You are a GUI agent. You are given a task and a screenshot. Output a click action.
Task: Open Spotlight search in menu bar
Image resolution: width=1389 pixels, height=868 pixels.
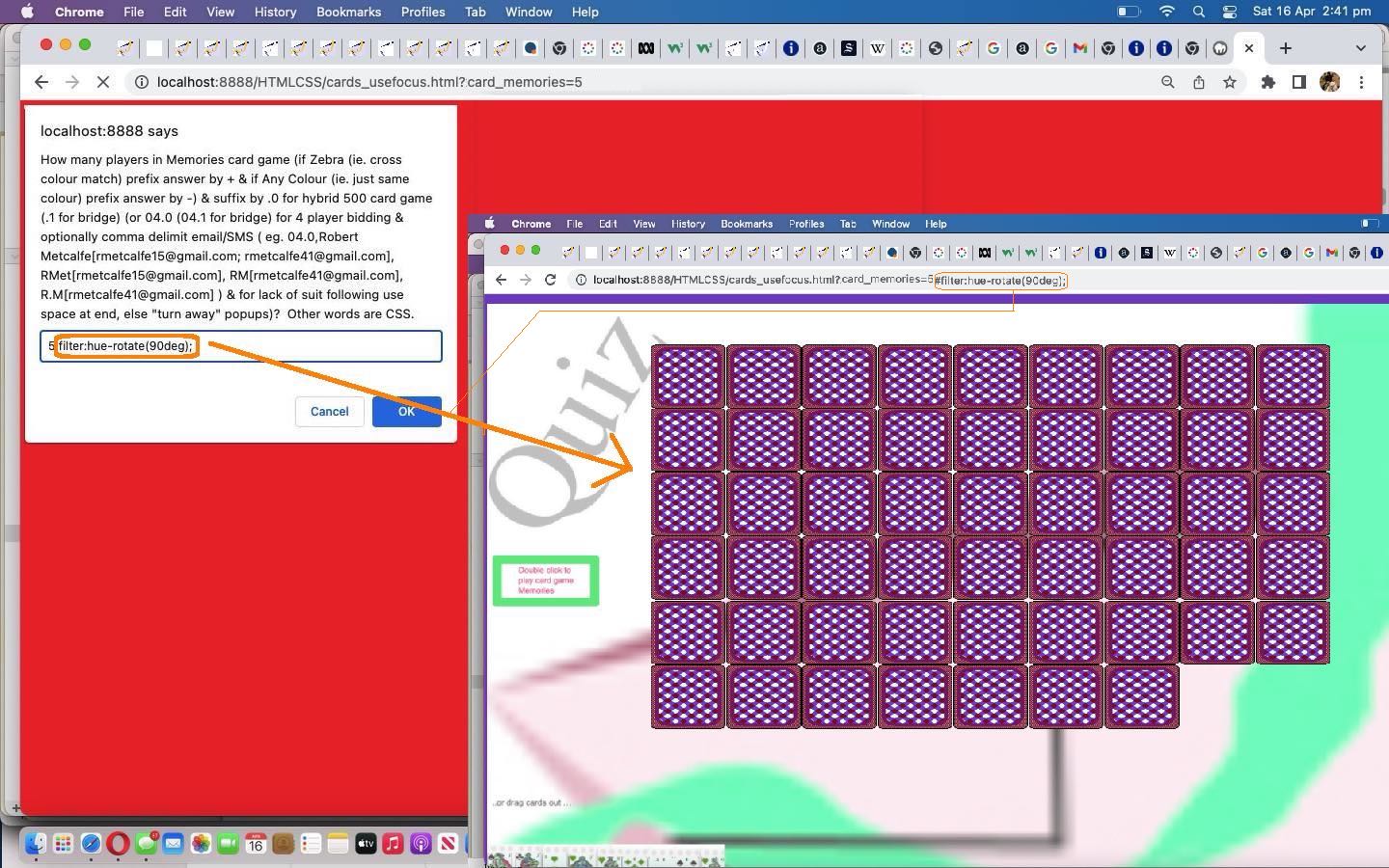click(1199, 12)
